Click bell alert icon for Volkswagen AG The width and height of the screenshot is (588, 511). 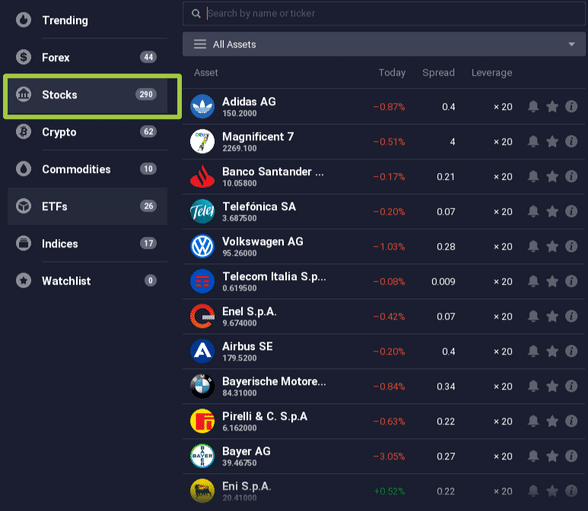[533, 247]
